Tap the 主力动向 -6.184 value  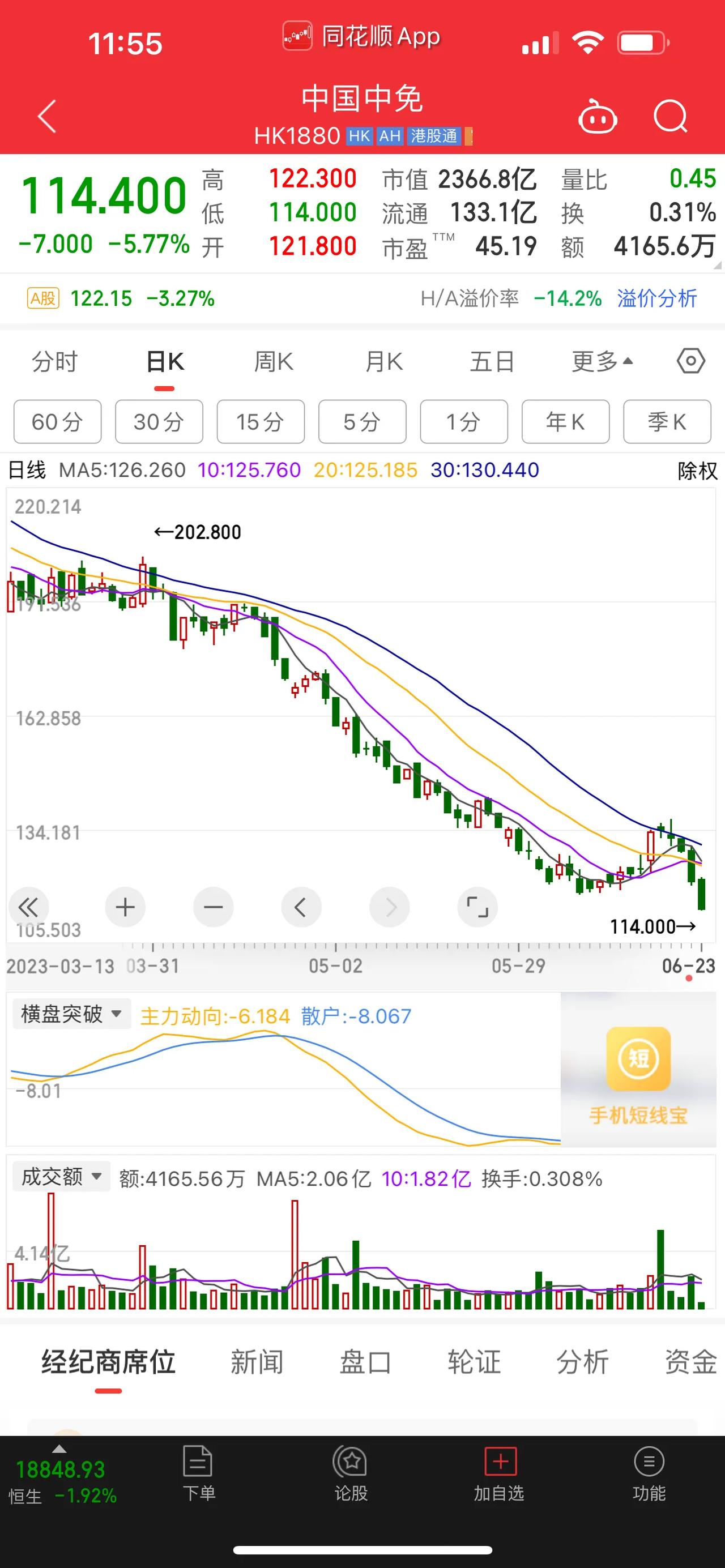pyautogui.click(x=215, y=1016)
